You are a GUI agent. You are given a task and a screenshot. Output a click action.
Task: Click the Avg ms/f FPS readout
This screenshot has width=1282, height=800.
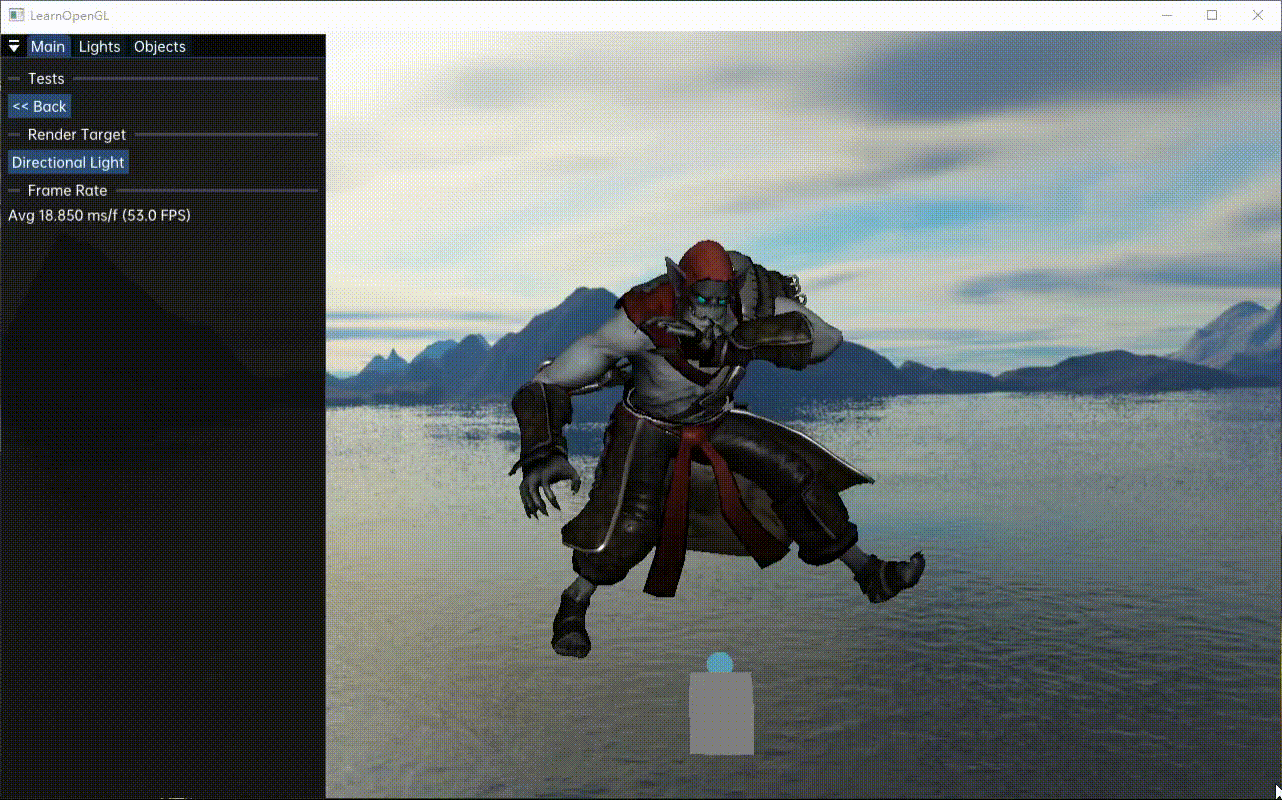99,215
